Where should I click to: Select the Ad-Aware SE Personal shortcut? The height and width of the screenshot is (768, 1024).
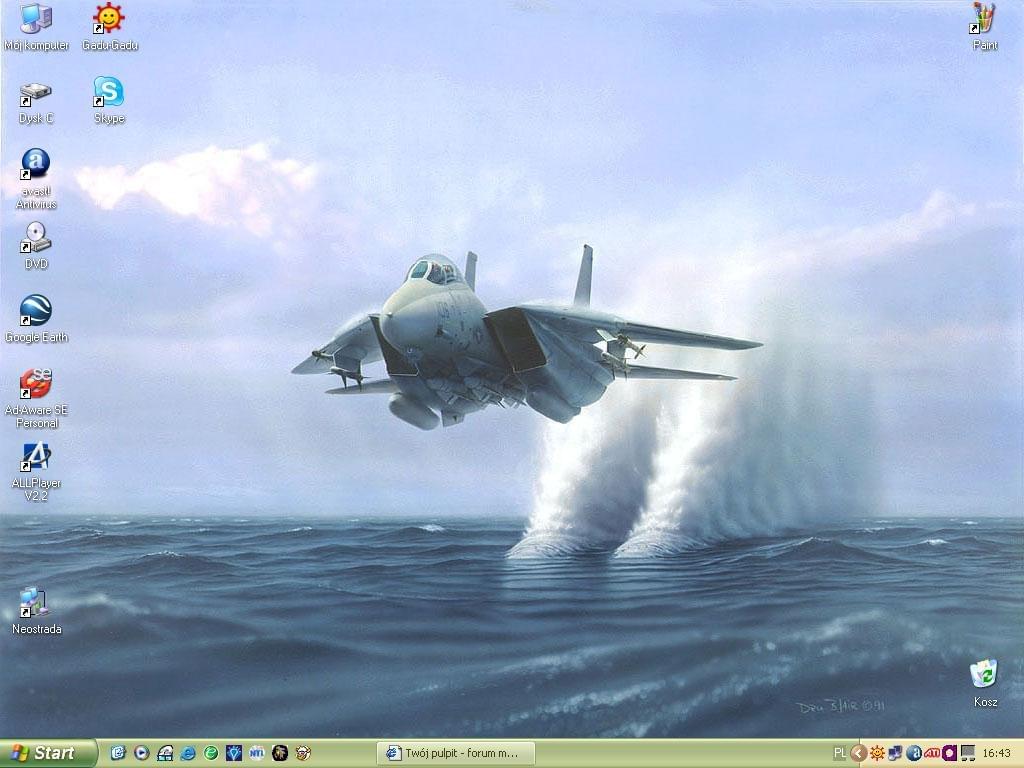pyautogui.click(x=36, y=398)
